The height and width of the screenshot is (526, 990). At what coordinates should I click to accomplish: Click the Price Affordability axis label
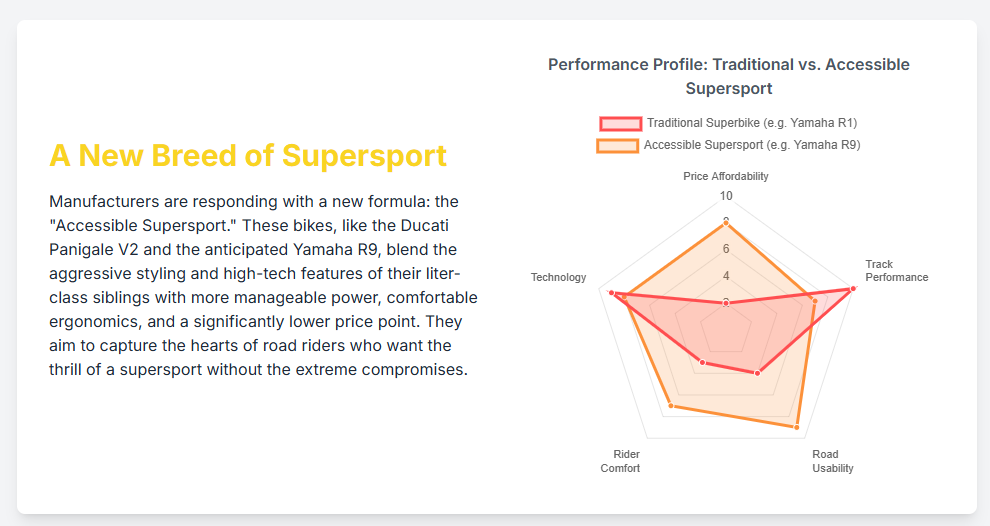(726, 176)
